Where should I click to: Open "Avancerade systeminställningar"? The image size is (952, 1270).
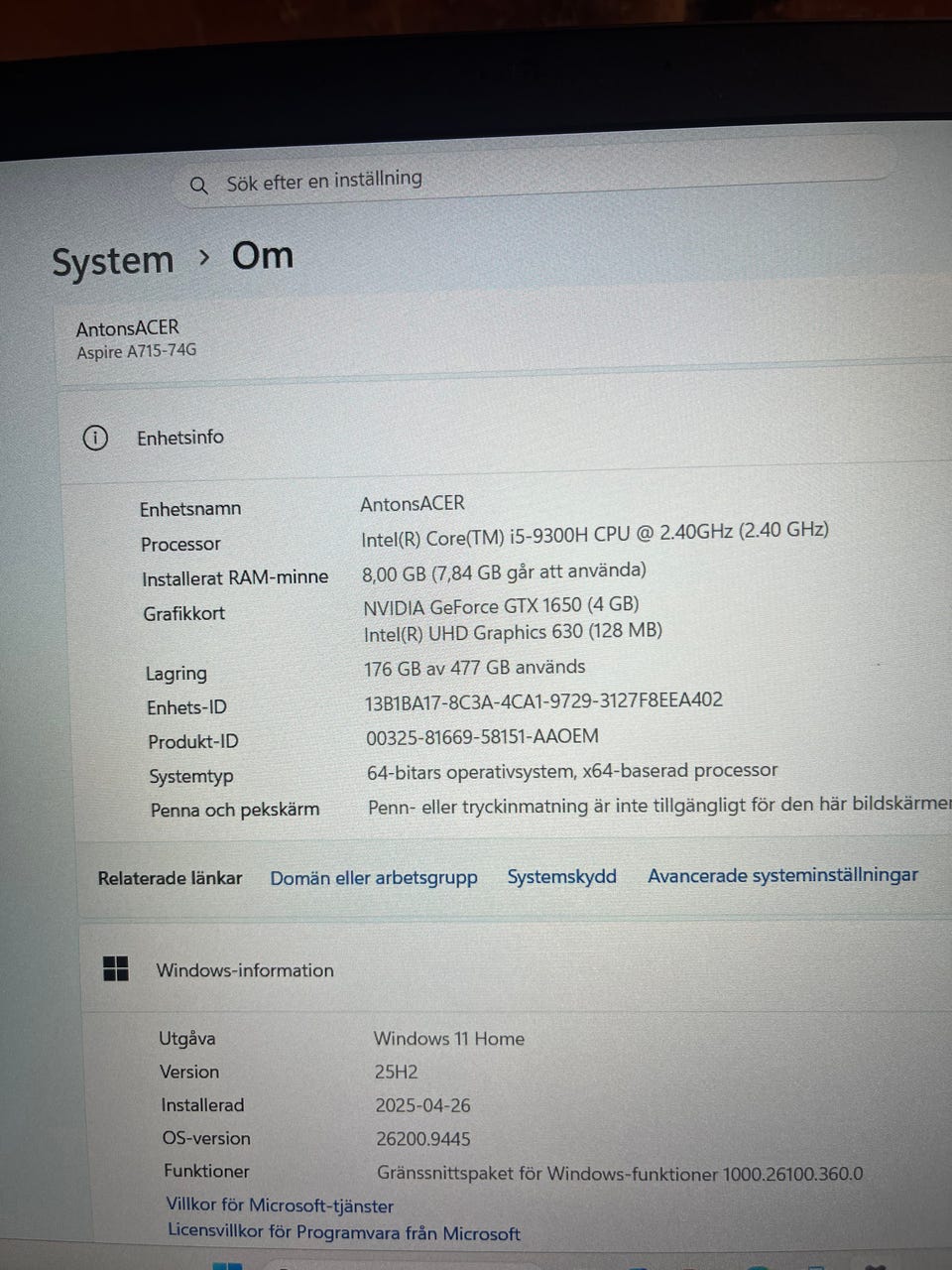point(782,875)
